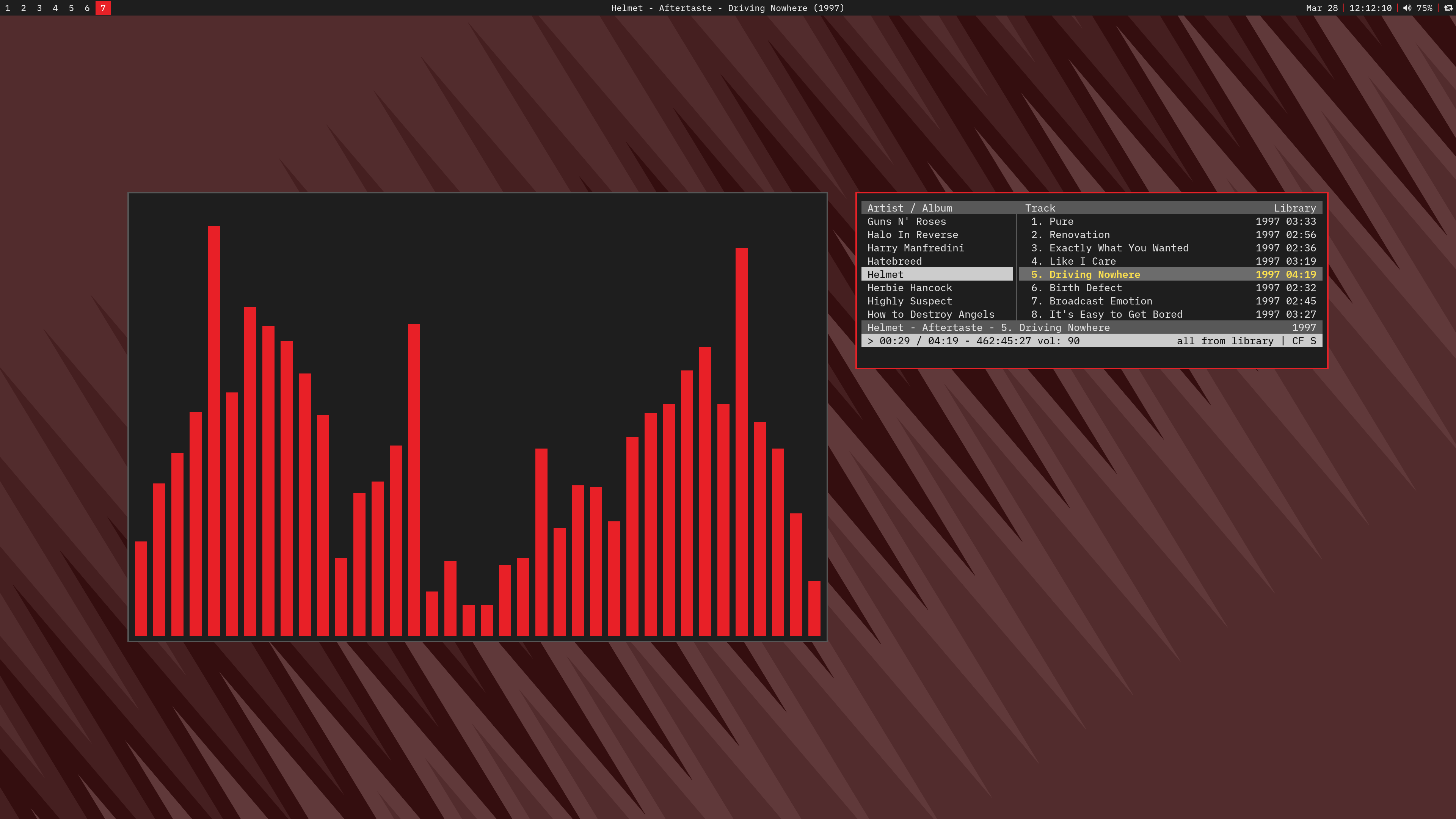Click the now-playing title in the top bar
Screen dimensions: 1456x819
click(728, 8)
